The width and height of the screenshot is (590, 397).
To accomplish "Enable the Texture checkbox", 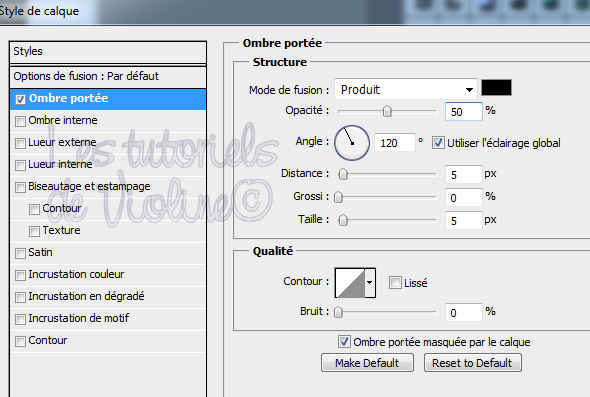I will (x=34, y=231).
